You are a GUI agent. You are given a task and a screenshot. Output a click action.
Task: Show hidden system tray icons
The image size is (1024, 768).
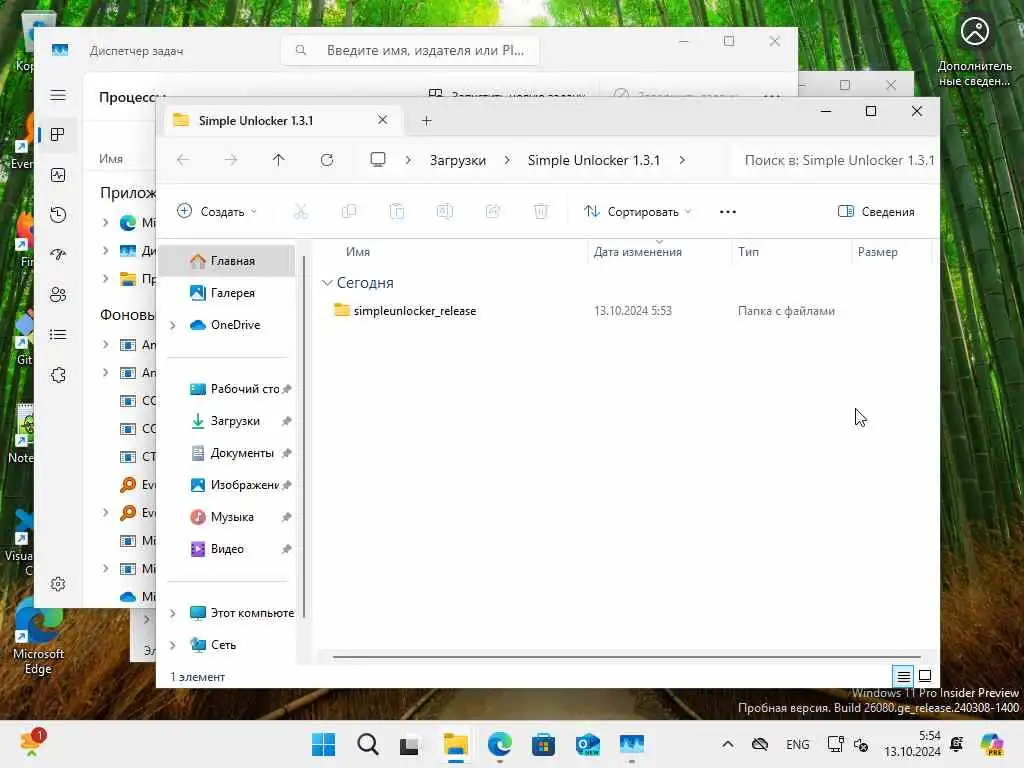[728, 744]
